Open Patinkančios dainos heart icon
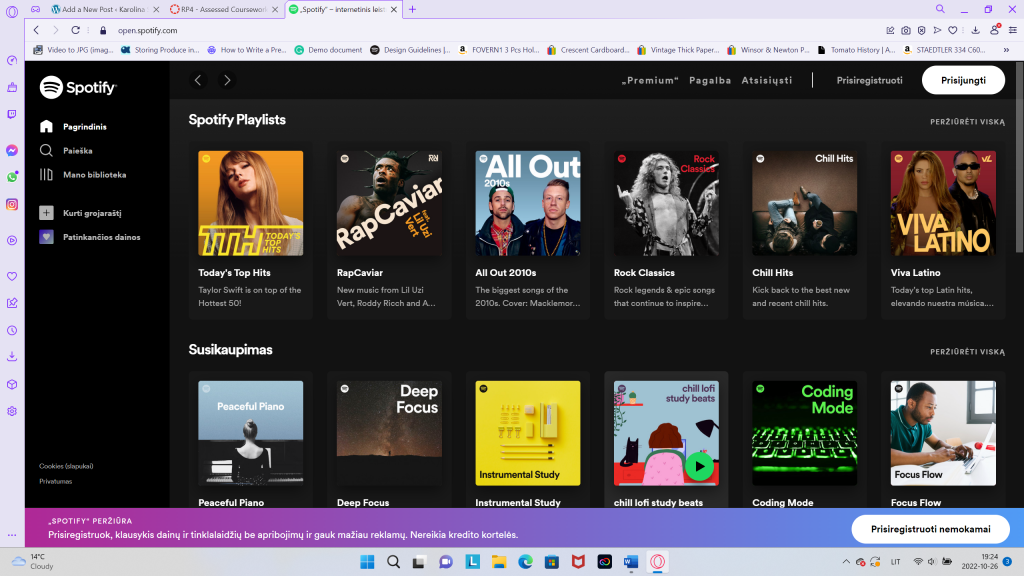The width and height of the screenshot is (1024, 576). tap(46, 236)
